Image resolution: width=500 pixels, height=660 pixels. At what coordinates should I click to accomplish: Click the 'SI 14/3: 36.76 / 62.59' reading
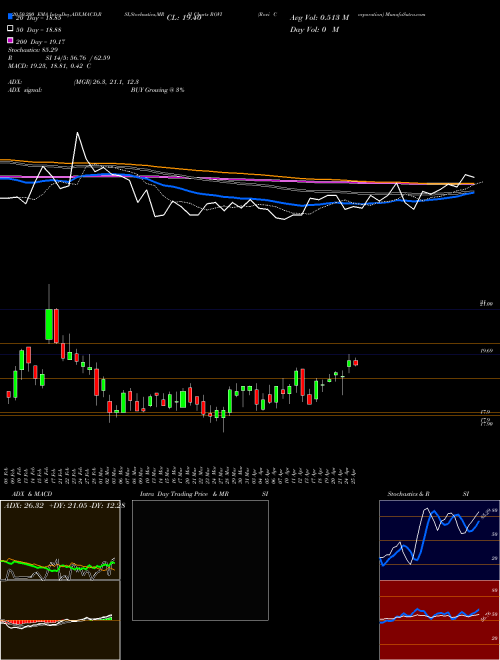pos(78,58)
